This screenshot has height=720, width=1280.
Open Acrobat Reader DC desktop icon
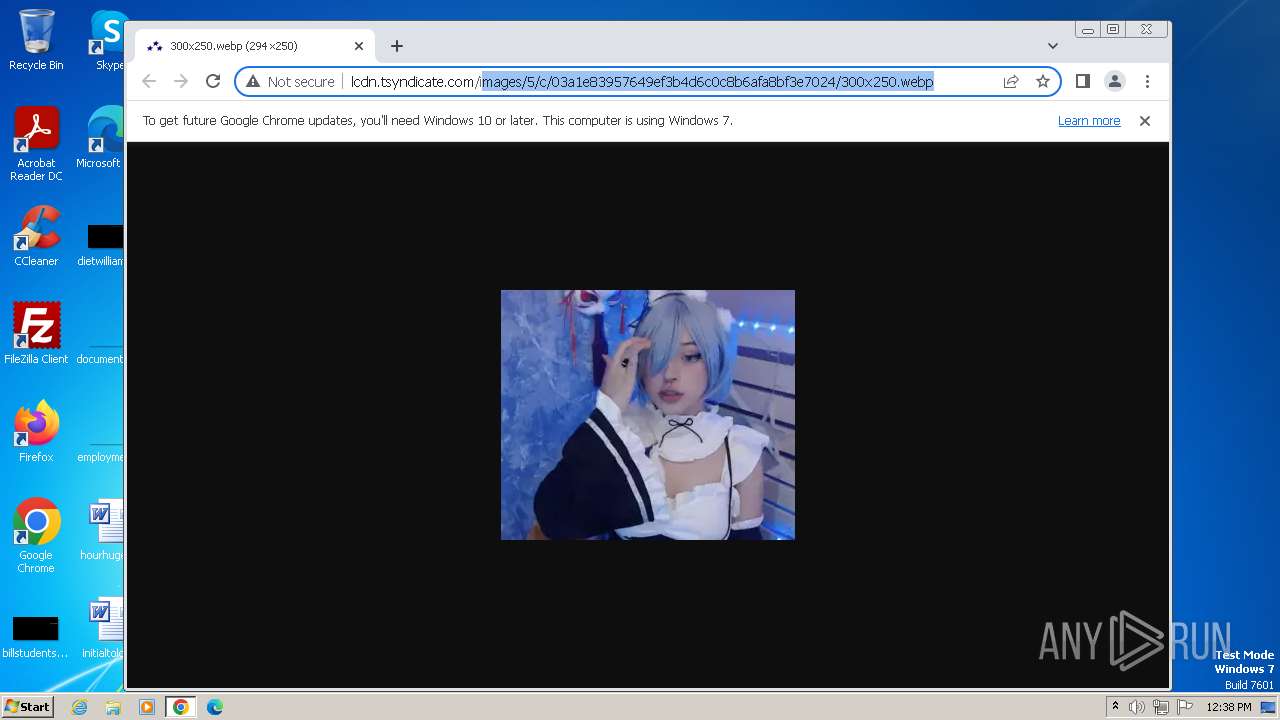click(x=36, y=144)
